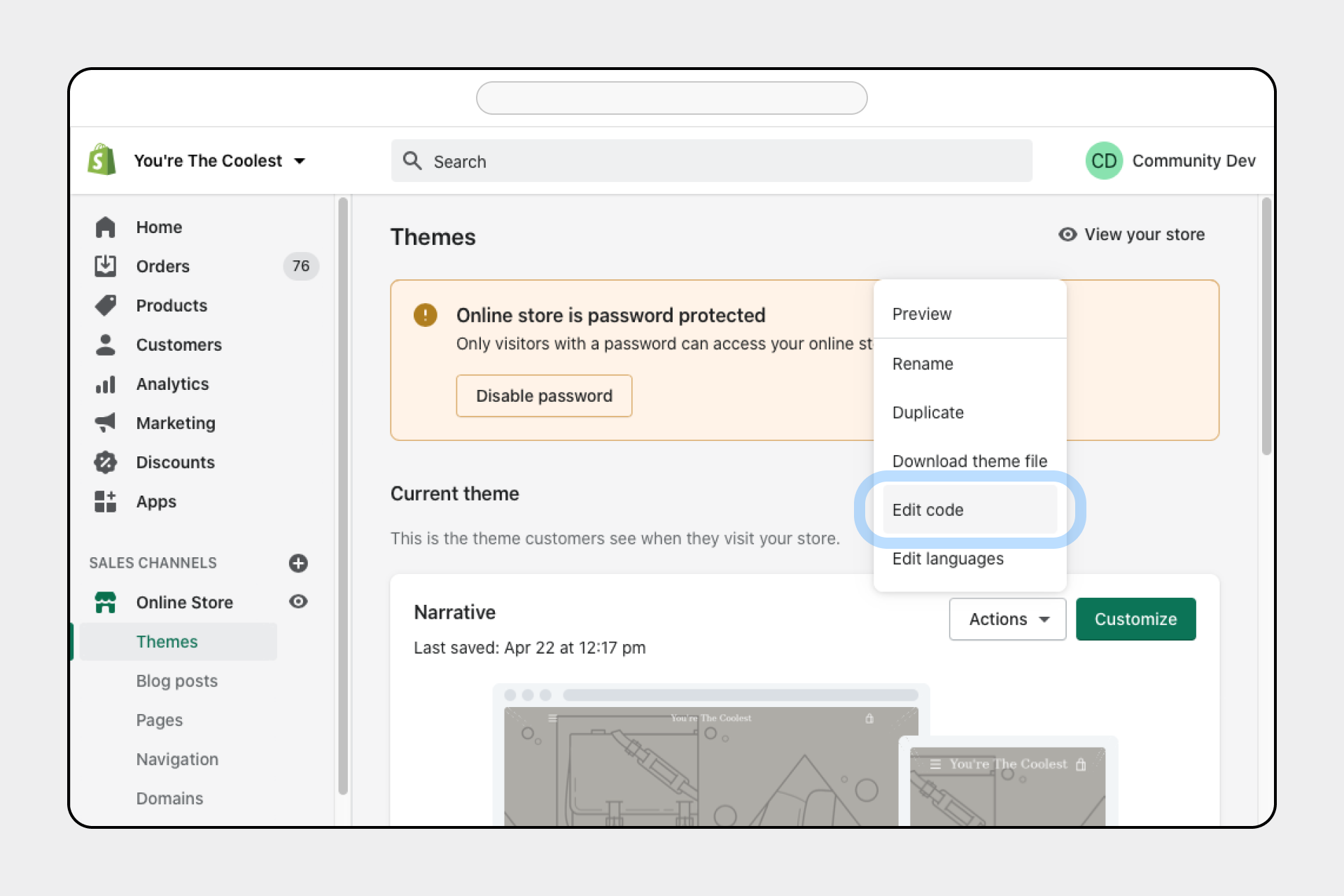Add a sales channel with plus icon
The height and width of the screenshot is (896, 1344).
(298, 563)
